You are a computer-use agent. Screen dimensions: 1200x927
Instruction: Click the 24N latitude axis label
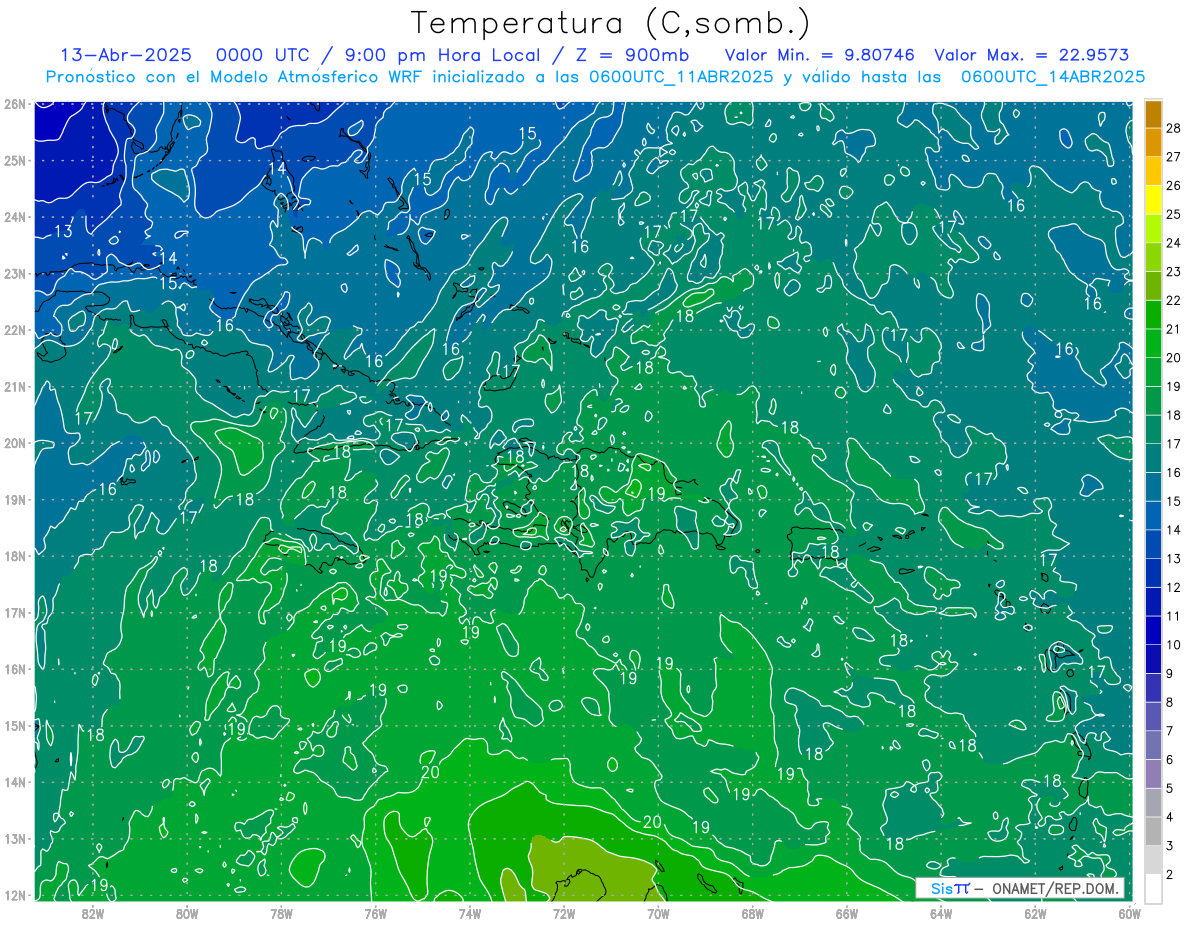[x=14, y=217]
